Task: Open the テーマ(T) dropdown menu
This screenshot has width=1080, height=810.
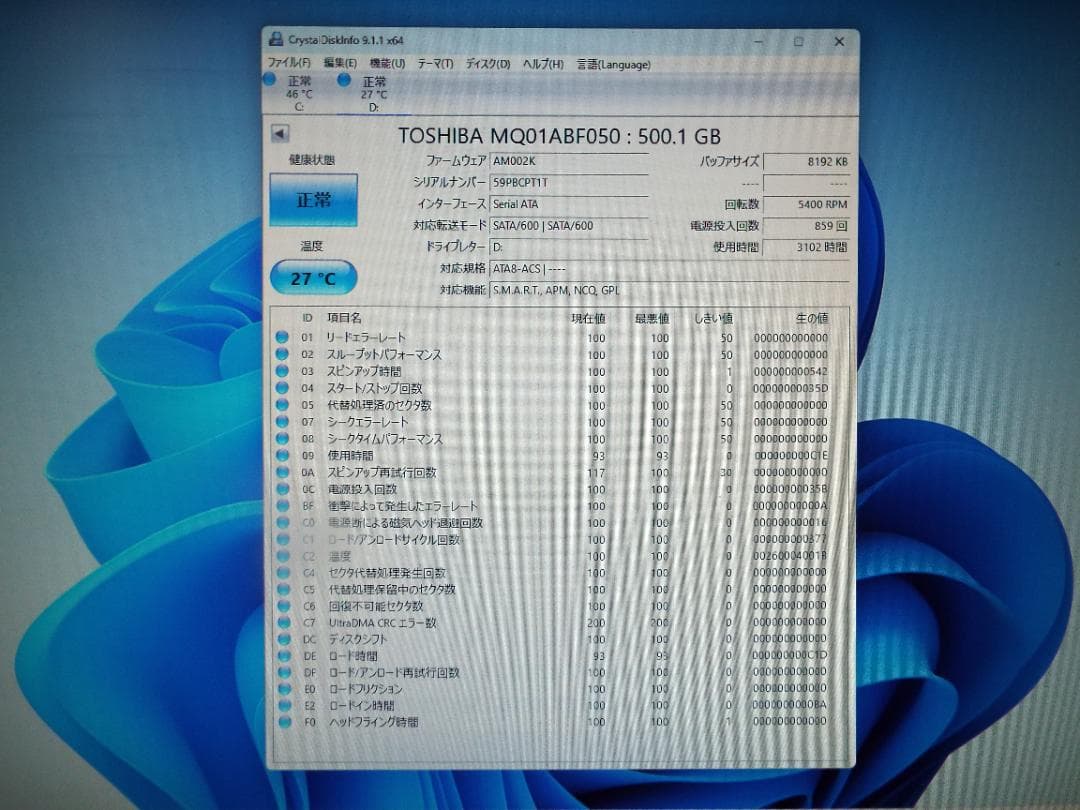Action: click(x=432, y=62)
